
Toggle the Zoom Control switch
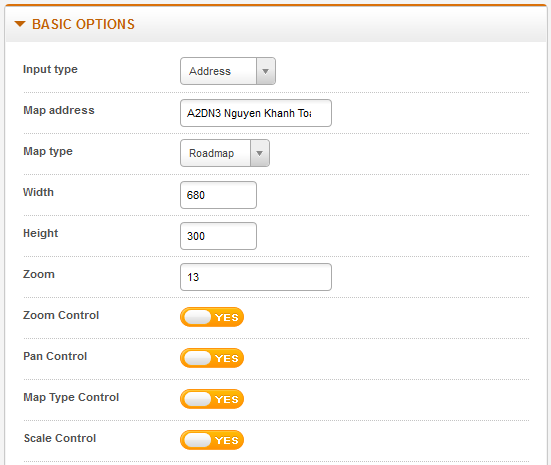212,317
